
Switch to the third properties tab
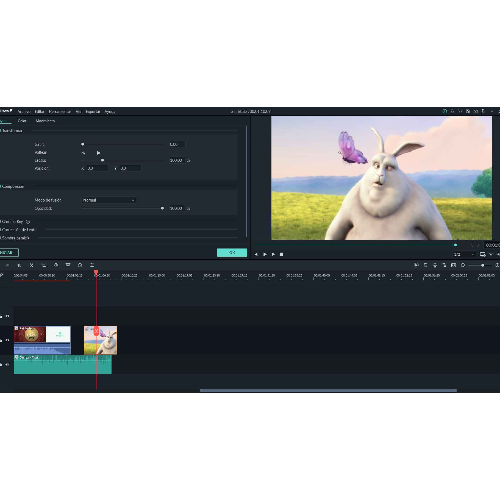pyautogui.click(x=45, y=120)
